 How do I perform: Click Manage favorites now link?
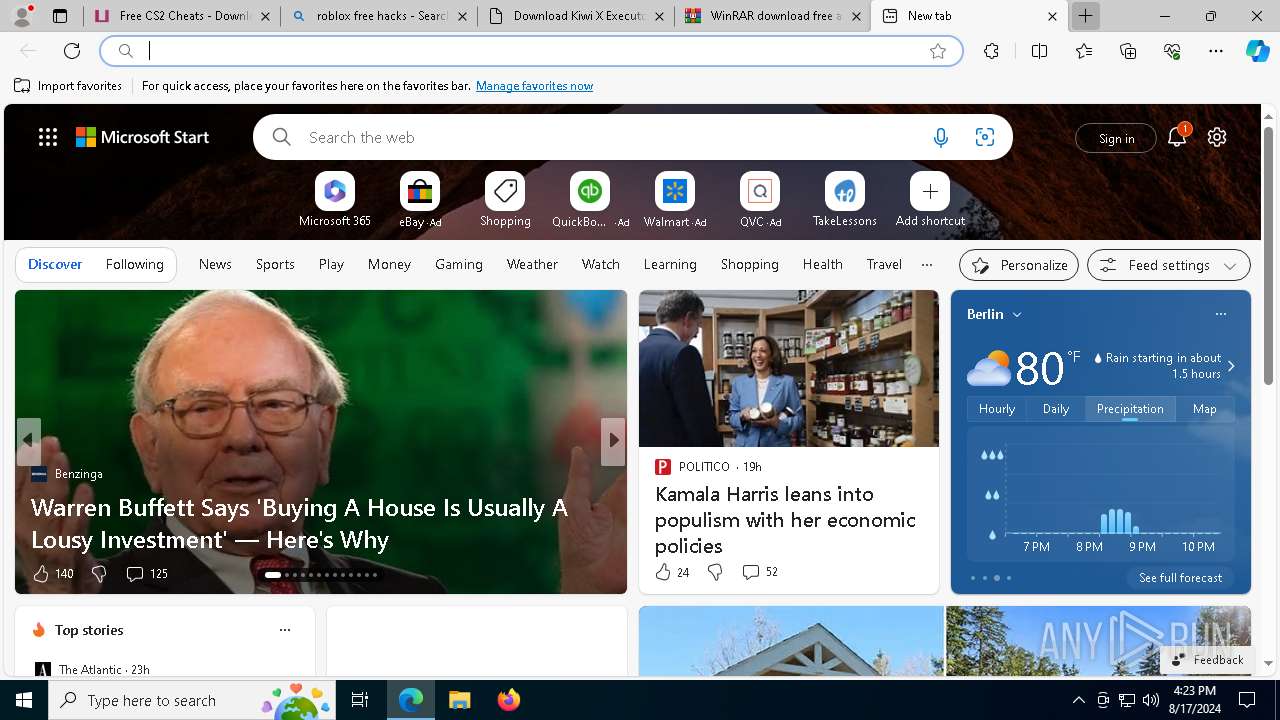(x=534, y=86)
